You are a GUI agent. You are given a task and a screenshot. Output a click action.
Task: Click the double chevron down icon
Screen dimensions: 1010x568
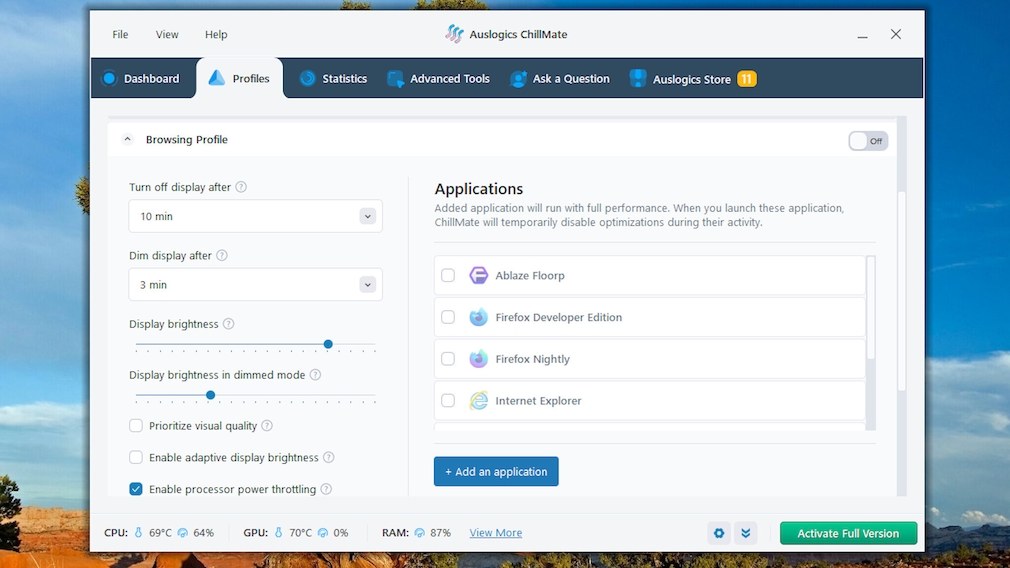coord(745,533)
